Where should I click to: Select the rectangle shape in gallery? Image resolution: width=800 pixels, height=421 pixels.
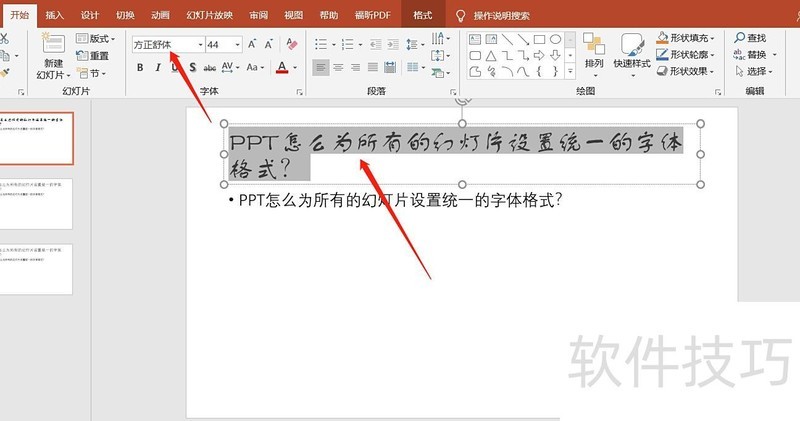(539, 40)
